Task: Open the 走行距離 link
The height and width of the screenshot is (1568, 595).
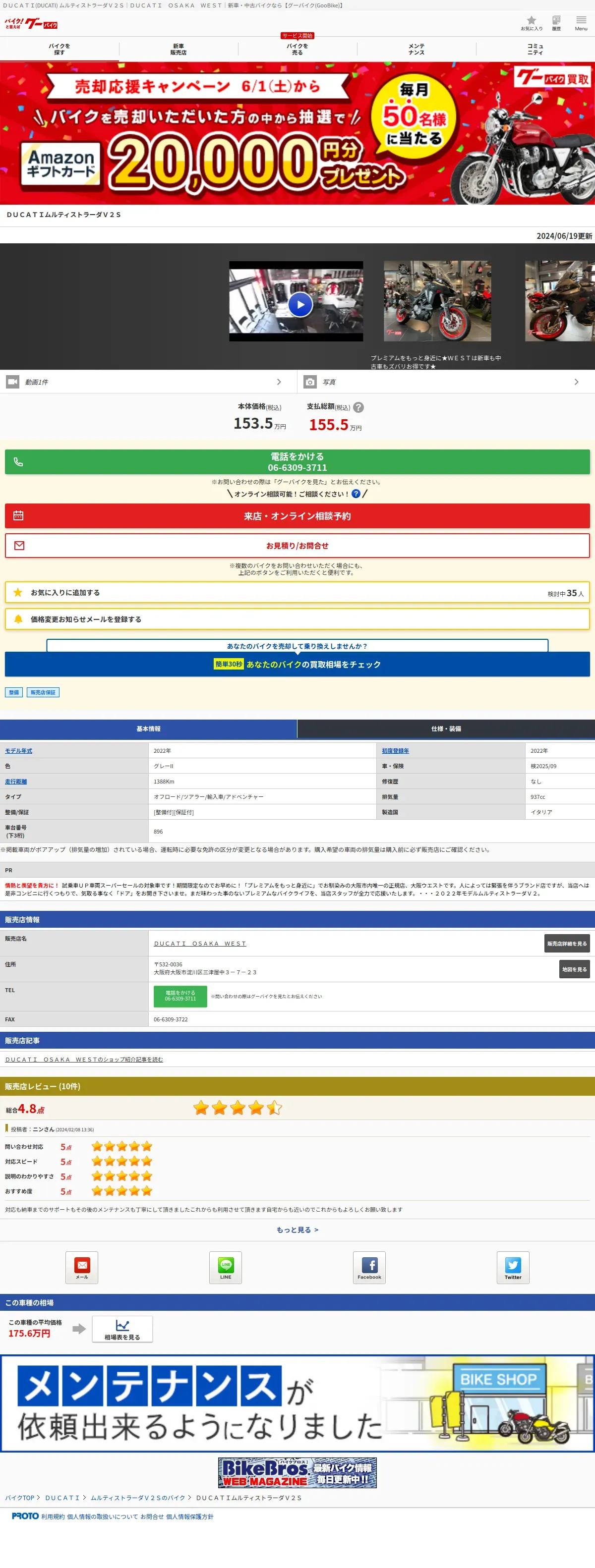Action: (16, 781)
